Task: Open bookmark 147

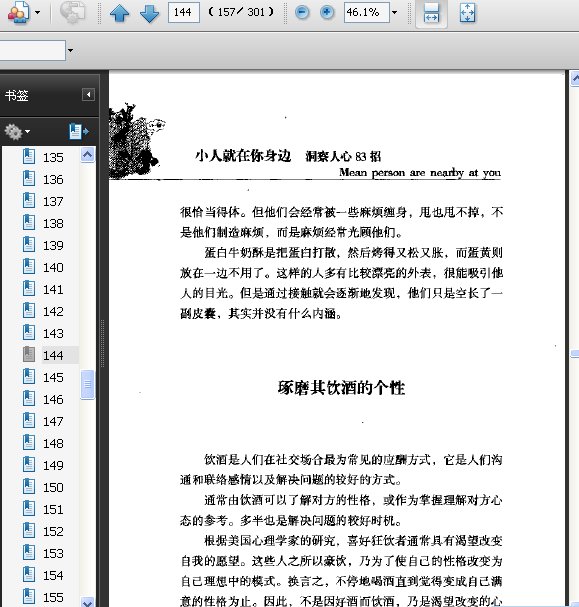Action: pyautogui.click(x=53, y=421)
